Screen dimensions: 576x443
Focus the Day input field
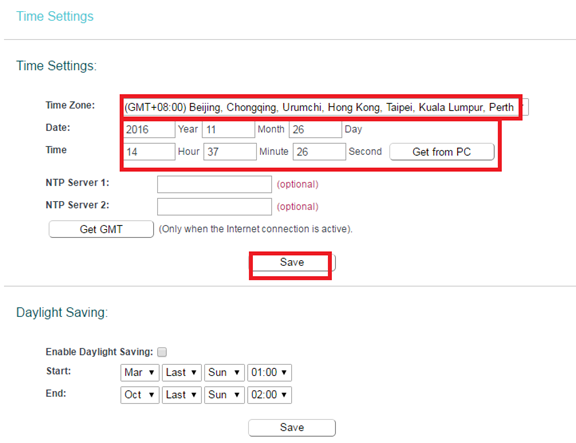click(x=316, y=129)
